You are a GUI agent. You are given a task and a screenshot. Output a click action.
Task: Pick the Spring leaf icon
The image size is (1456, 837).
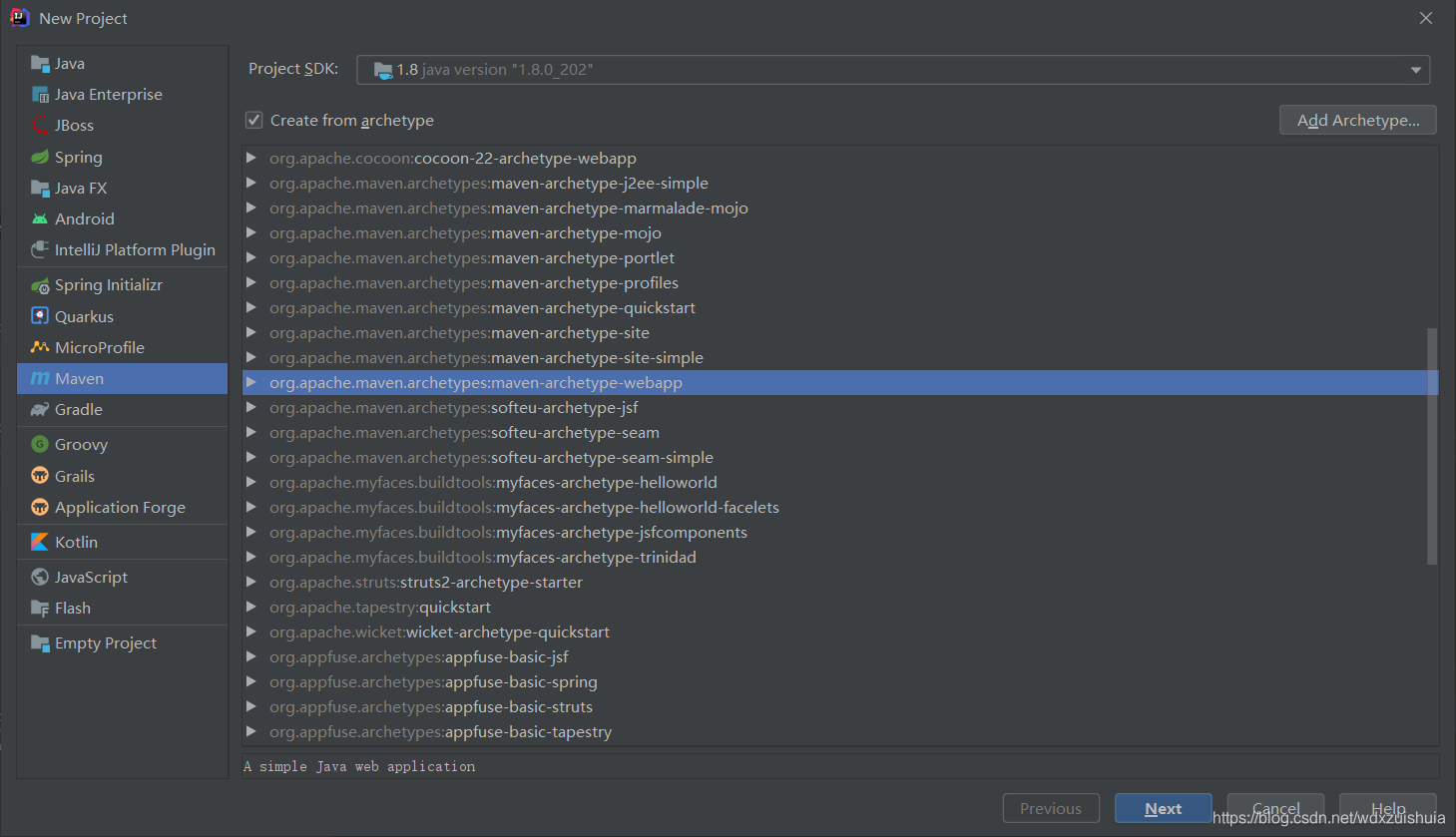pyautogui.click(x=40, y=157)
